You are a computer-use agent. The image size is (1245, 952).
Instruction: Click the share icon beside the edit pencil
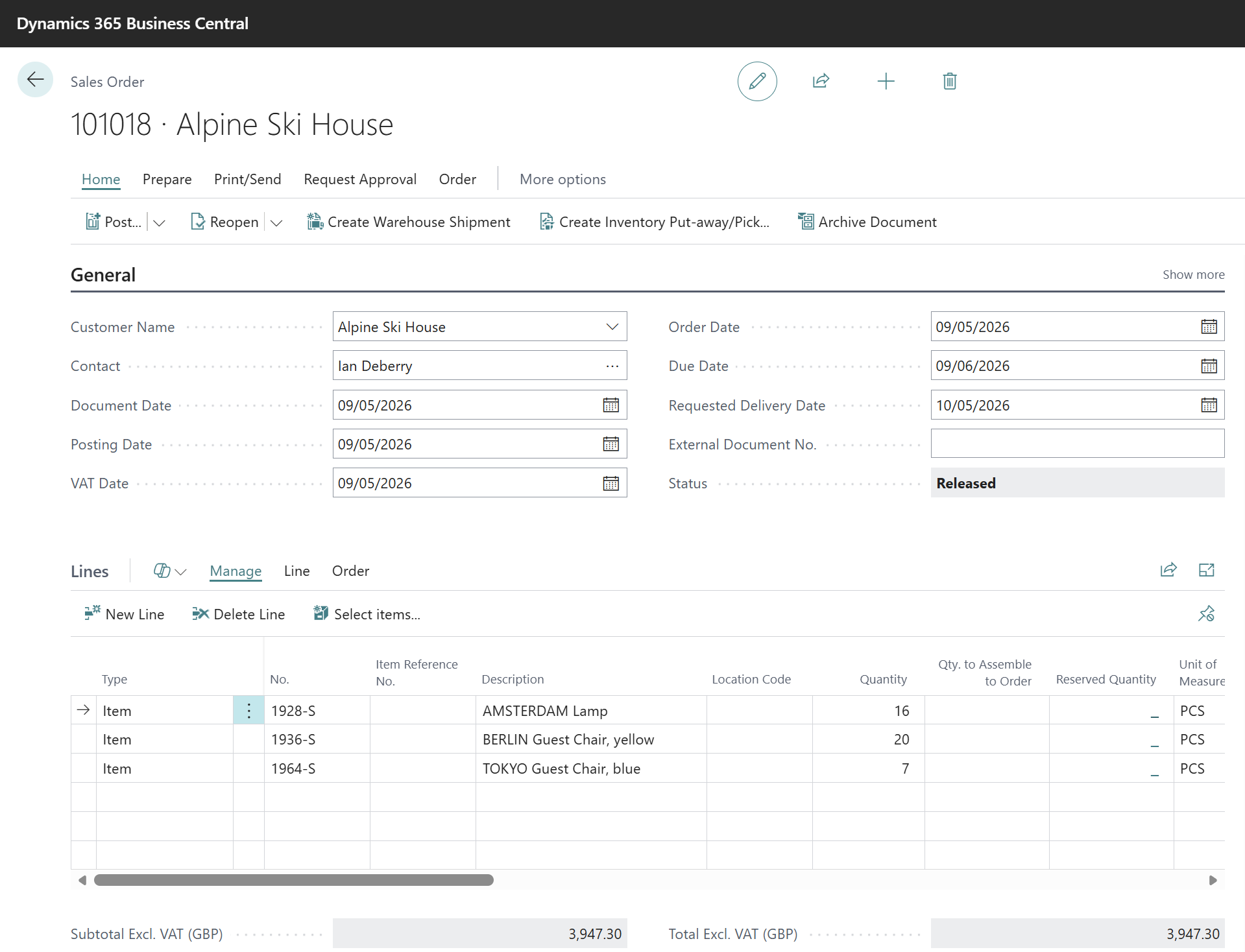tap(821, 81)
